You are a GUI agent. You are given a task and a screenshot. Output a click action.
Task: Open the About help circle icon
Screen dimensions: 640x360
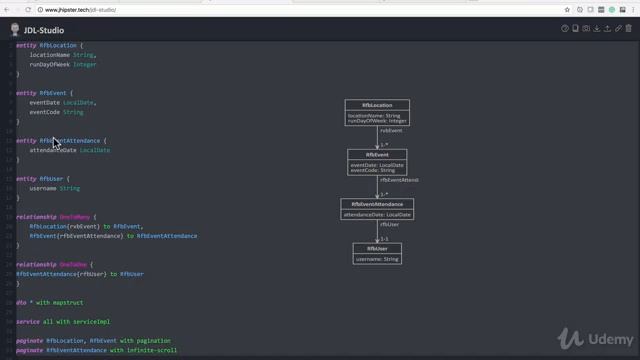(564, 28)
